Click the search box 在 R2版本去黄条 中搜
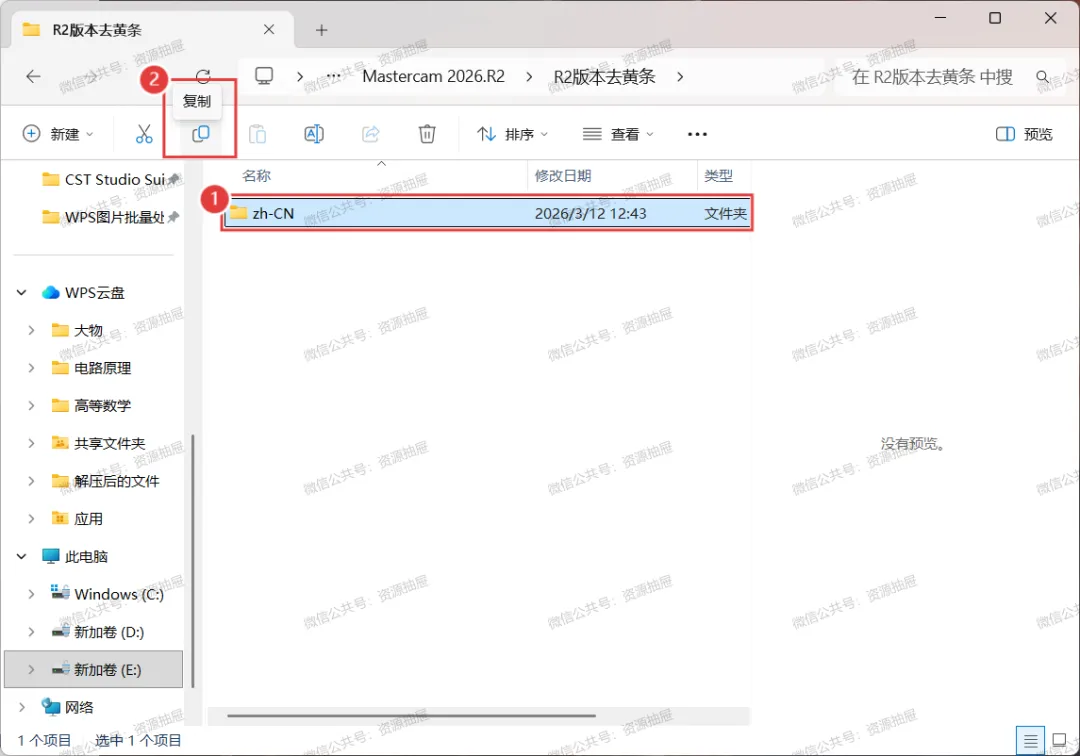The image size is (1080, 756). click(x=932, y=76)
